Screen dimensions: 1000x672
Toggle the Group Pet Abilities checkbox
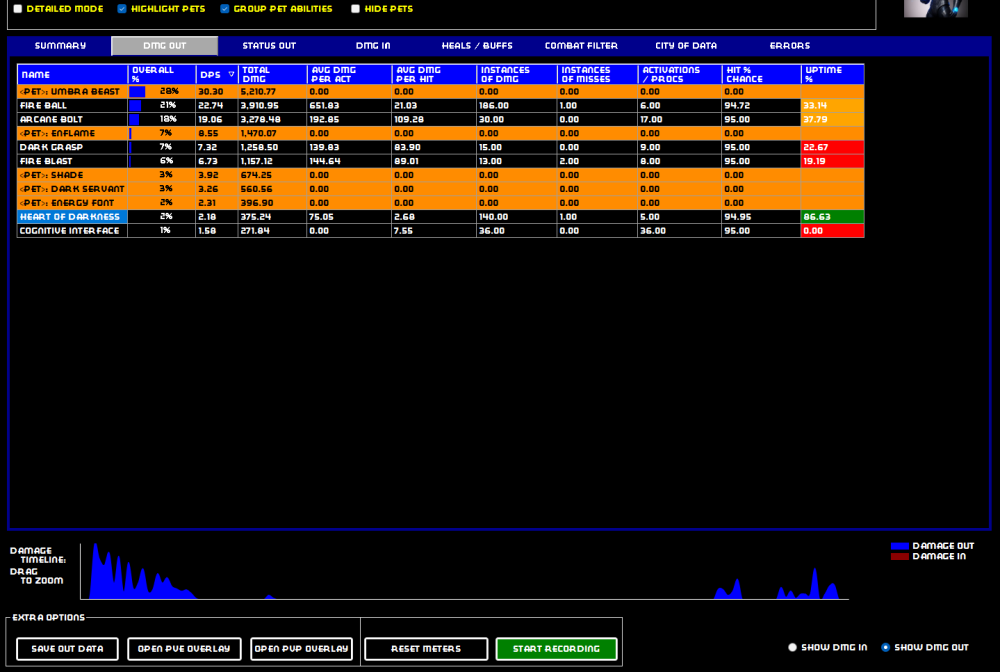click(225, 9)
